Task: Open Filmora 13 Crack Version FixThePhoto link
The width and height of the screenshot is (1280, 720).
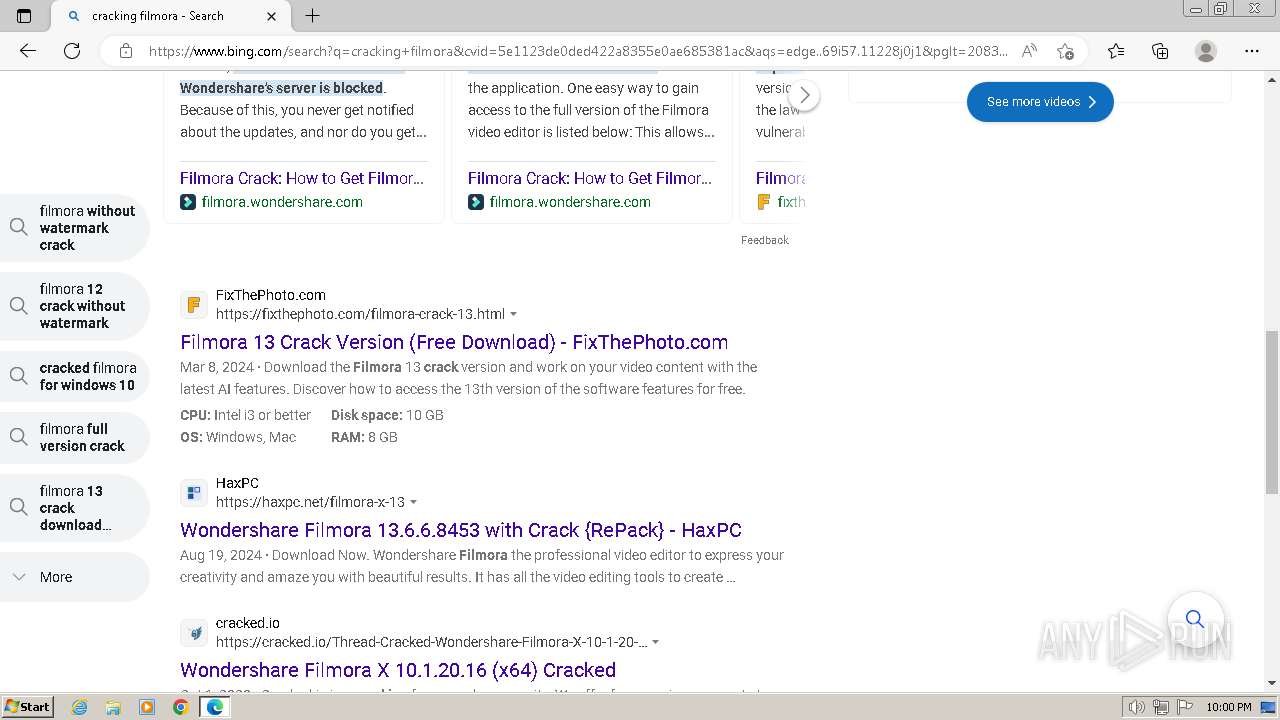Action: (454, 342)
